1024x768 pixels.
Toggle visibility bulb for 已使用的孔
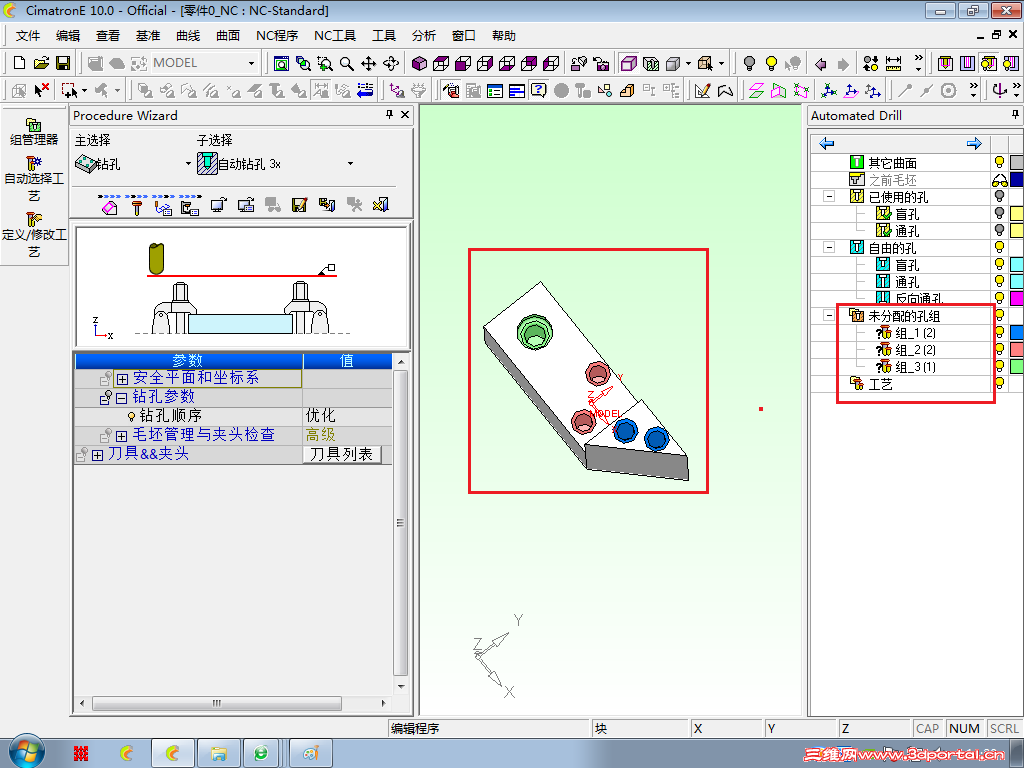point(999,196)
